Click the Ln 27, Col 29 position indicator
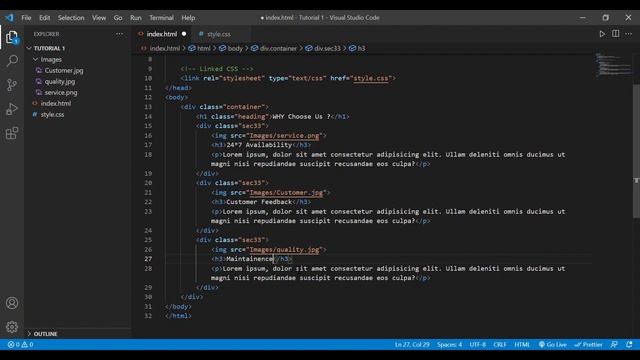 (x=412, y=344)
